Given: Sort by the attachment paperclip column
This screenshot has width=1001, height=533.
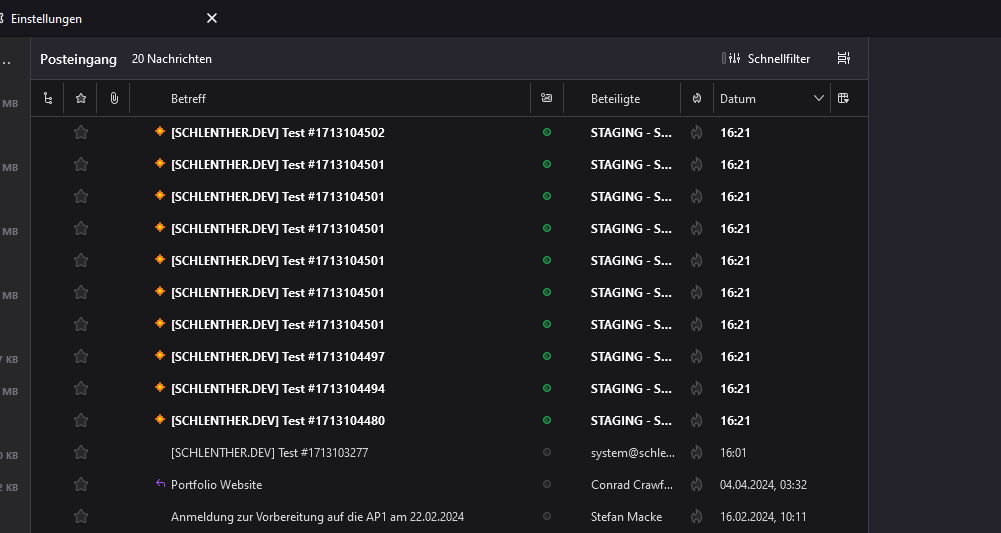Looking at the screenshot, I should 114,98.
